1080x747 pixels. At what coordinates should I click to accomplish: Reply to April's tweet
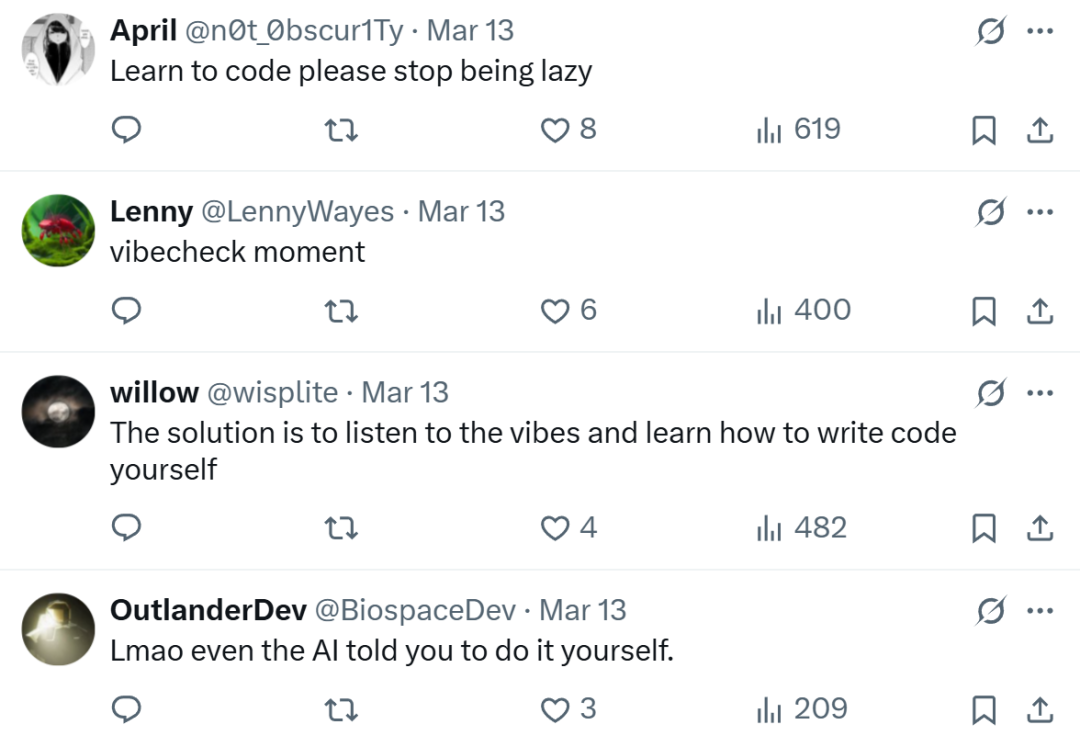pyautogui.click(x=125, y=130)
